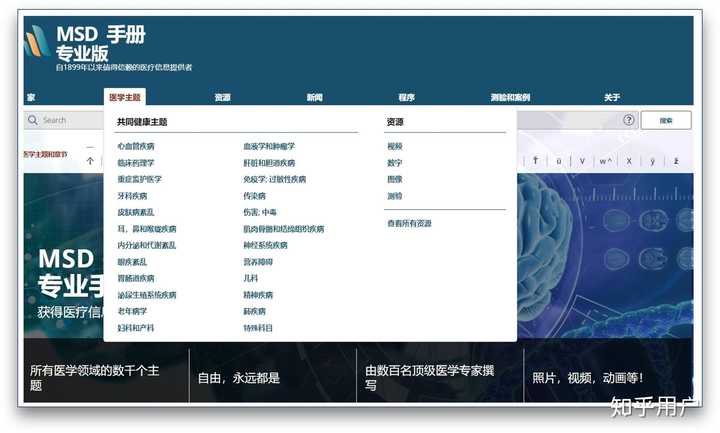Open the 资源 menu in the nav bar
Screen dimensions: 720x433
[222, 97]
